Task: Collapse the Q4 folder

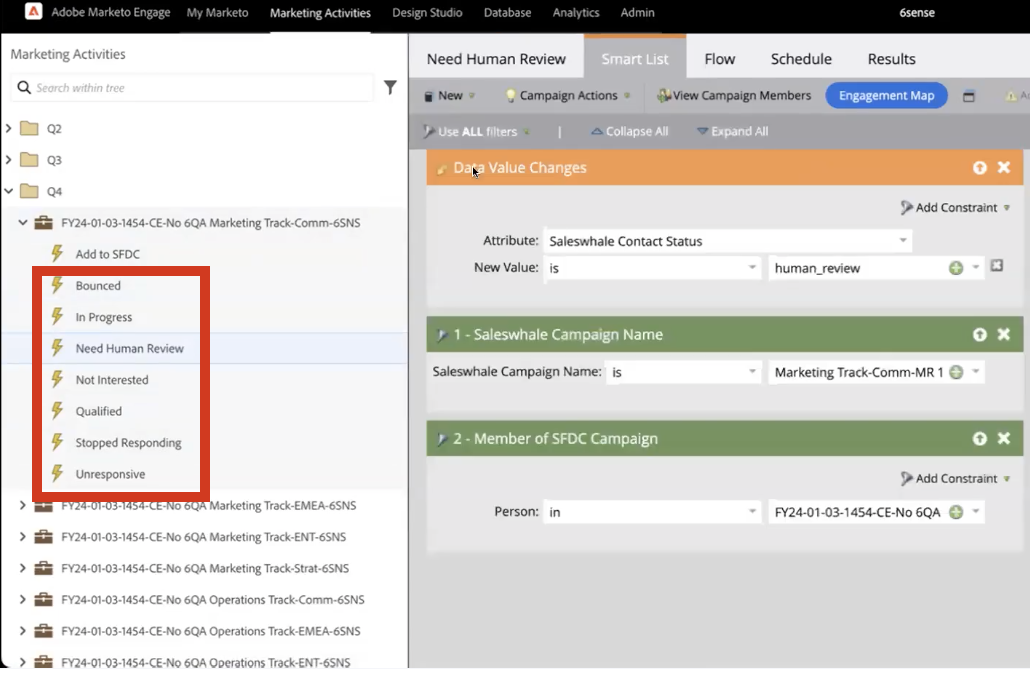Action: pyautogui.click(x=9, y=191)
